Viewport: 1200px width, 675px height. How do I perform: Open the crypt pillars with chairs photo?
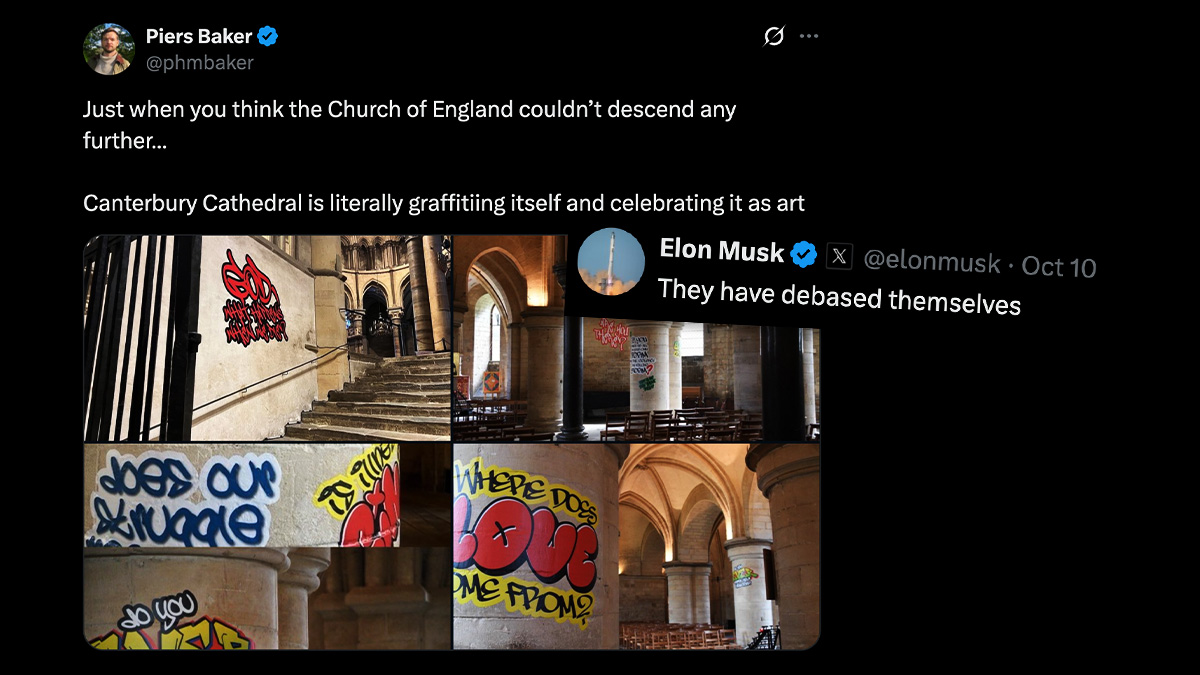[640, 390]
